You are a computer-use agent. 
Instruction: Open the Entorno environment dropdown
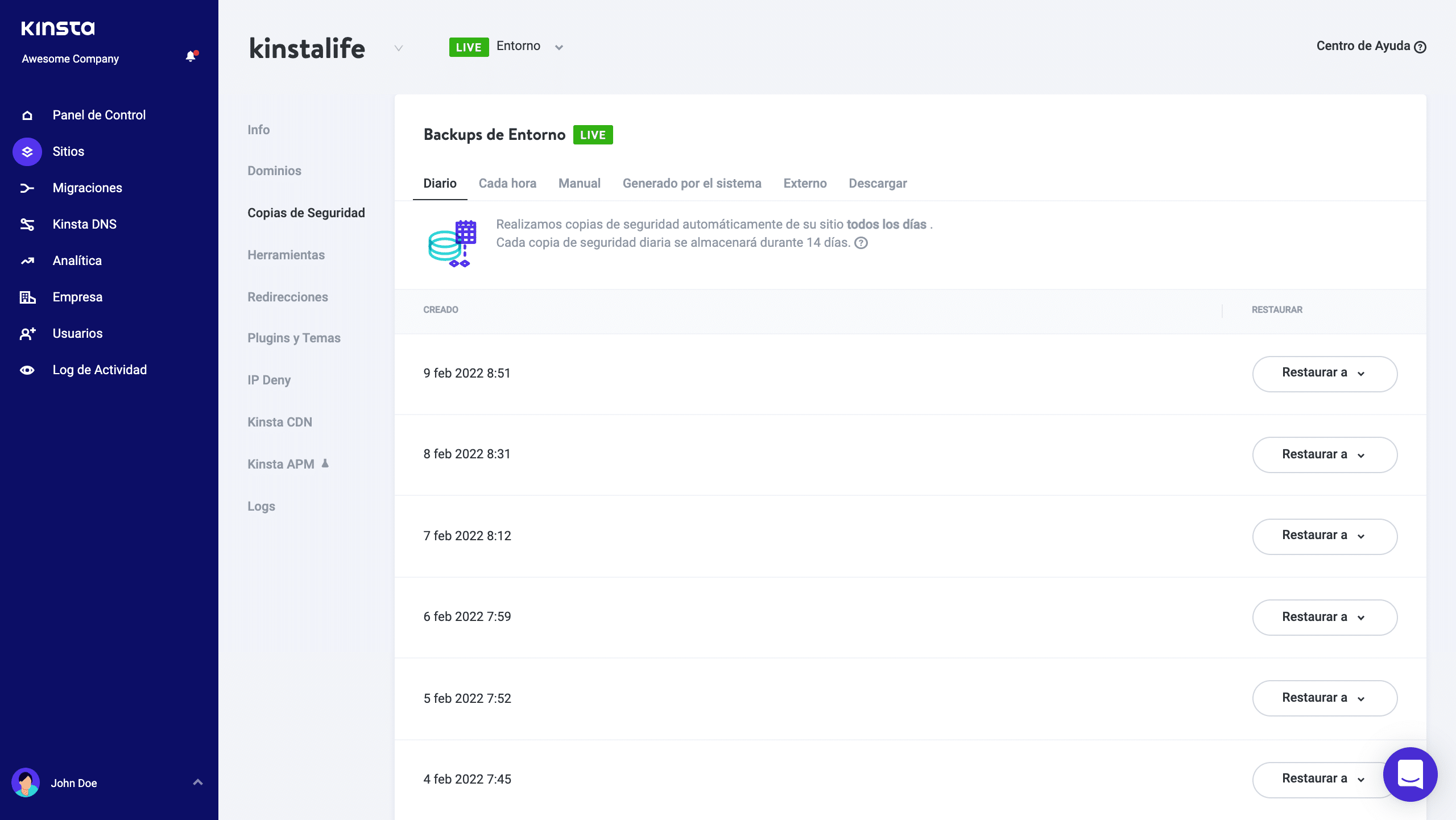(559, 47)
